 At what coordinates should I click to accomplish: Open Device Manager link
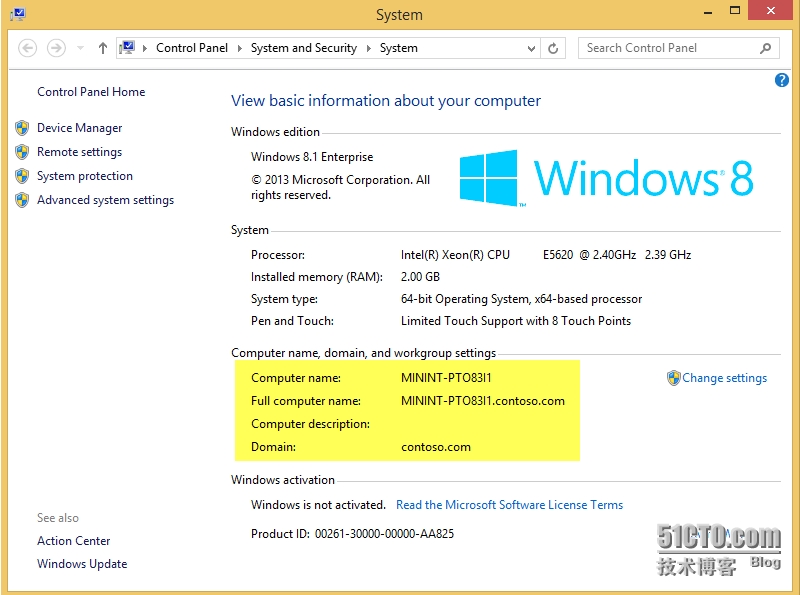80,128
